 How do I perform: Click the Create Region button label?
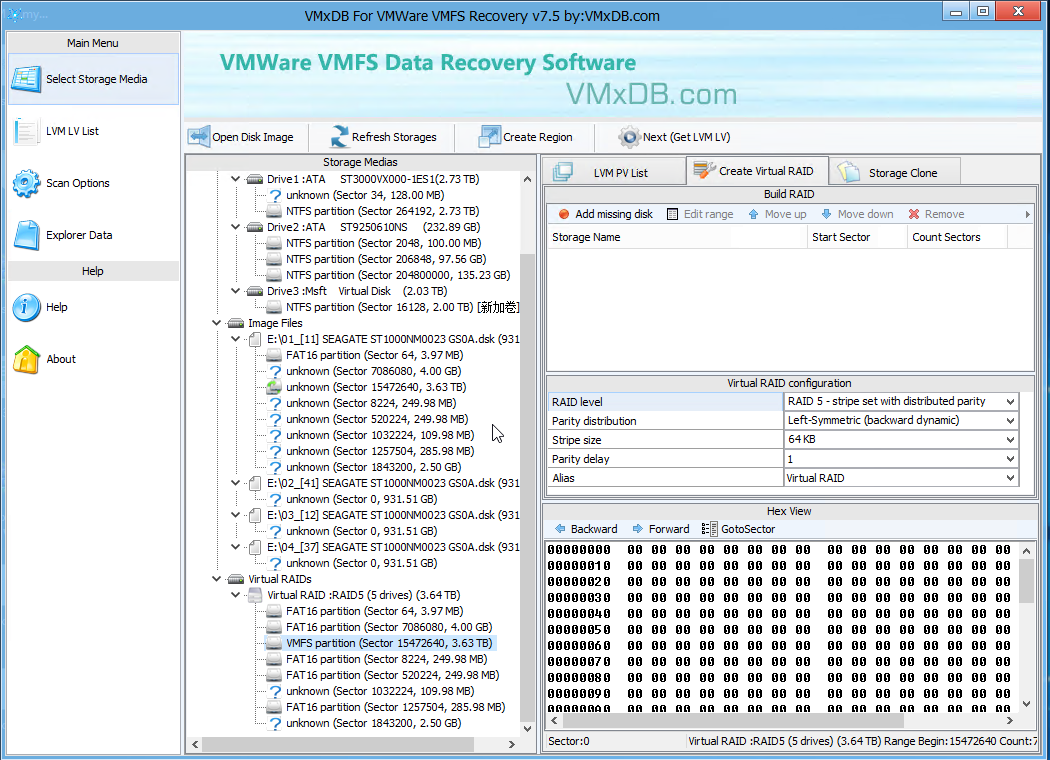pos(538,137)
